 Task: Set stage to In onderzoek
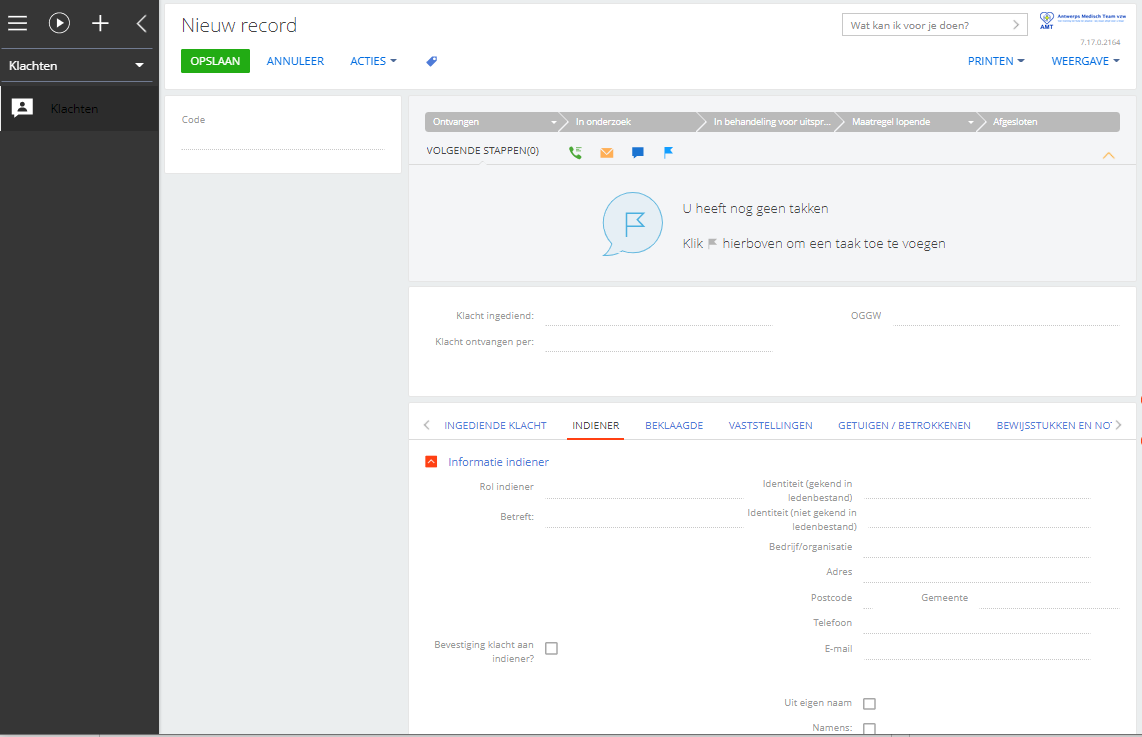coord(629,122)
